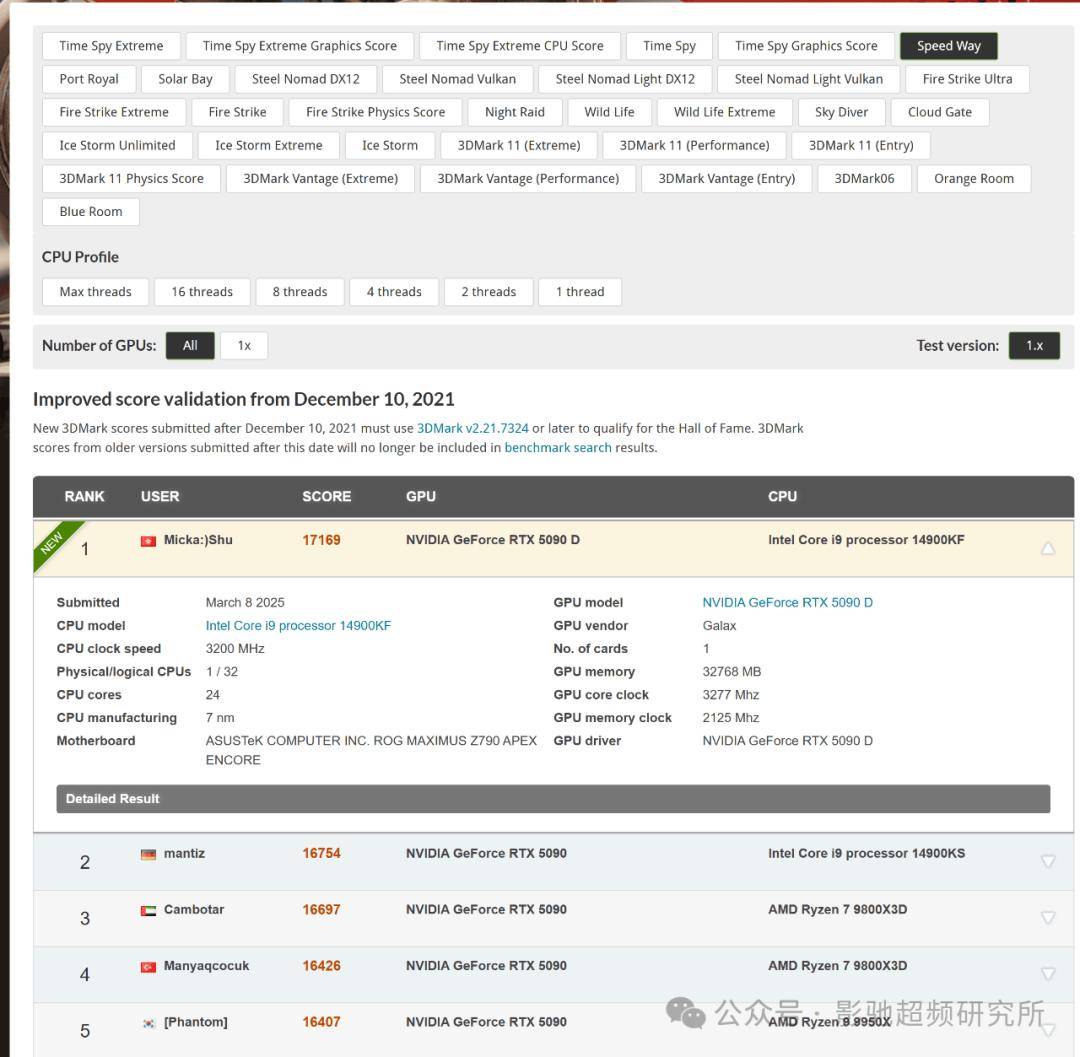Choose the Orange Room benchmark
Viewport: 1080px width, 1057px height.
click(974, 178)
